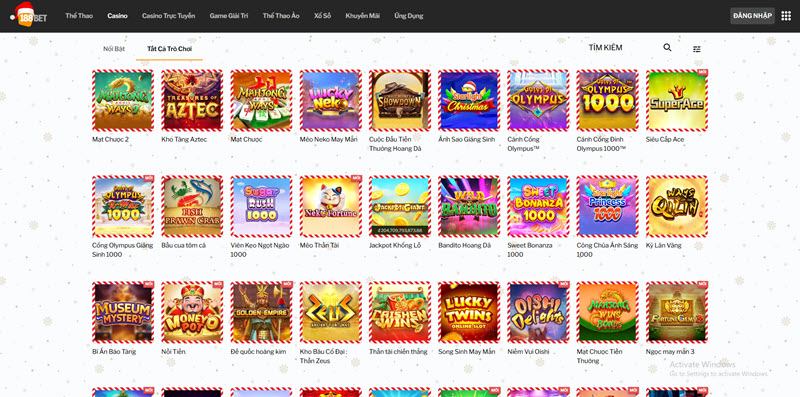Open the Golden Empire game thumbnail
This screenshot has width=800, height=397.
pos(261,312)
